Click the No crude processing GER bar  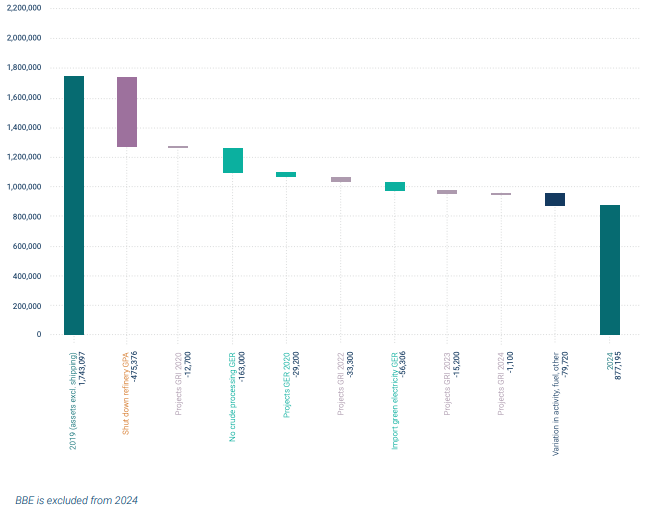pyautogui.click(x=233, y=160)
